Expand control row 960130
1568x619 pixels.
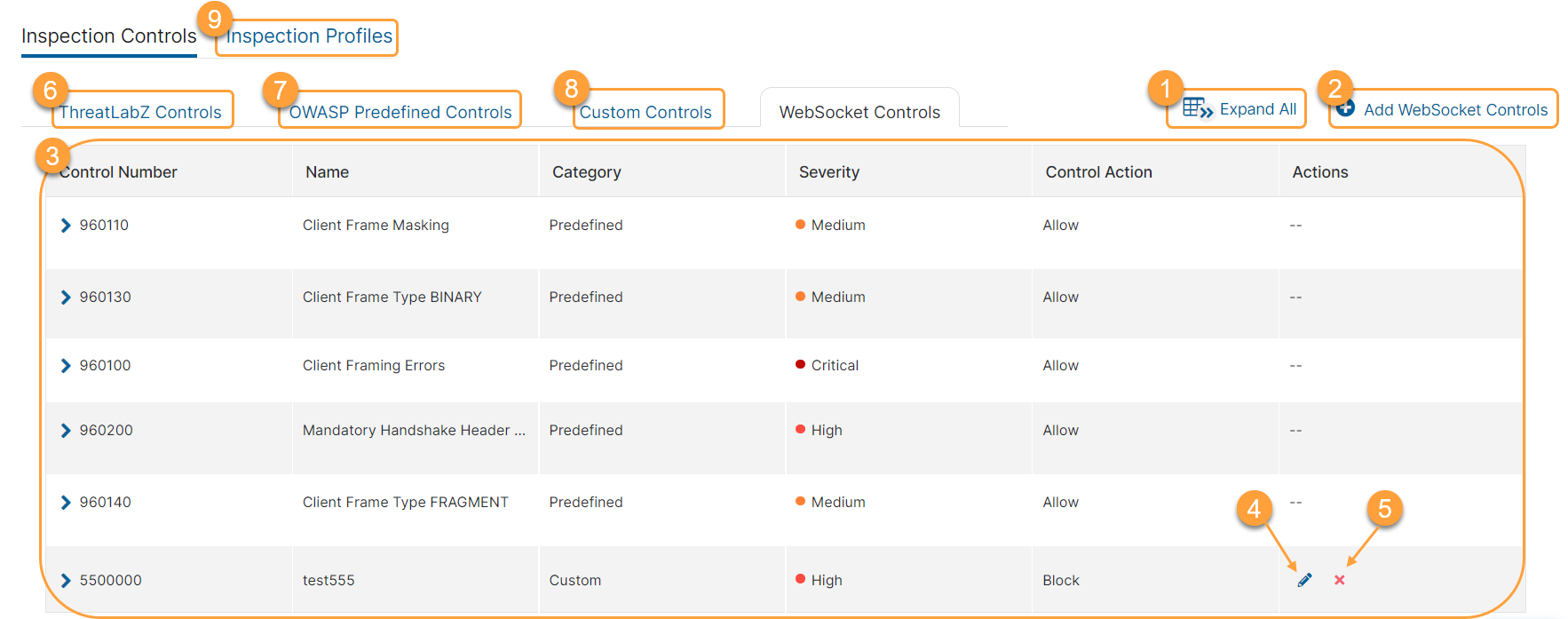click(x=66, y=298)
